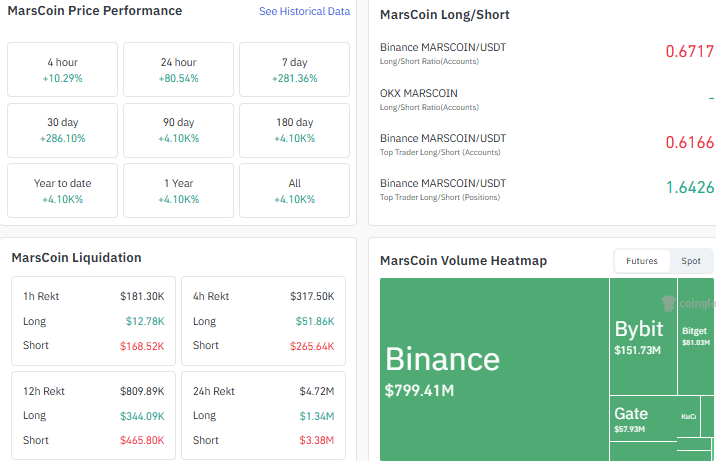Open the See Historical Data link
The height and width of the screenshot is (461, 716).
(304, 11)
